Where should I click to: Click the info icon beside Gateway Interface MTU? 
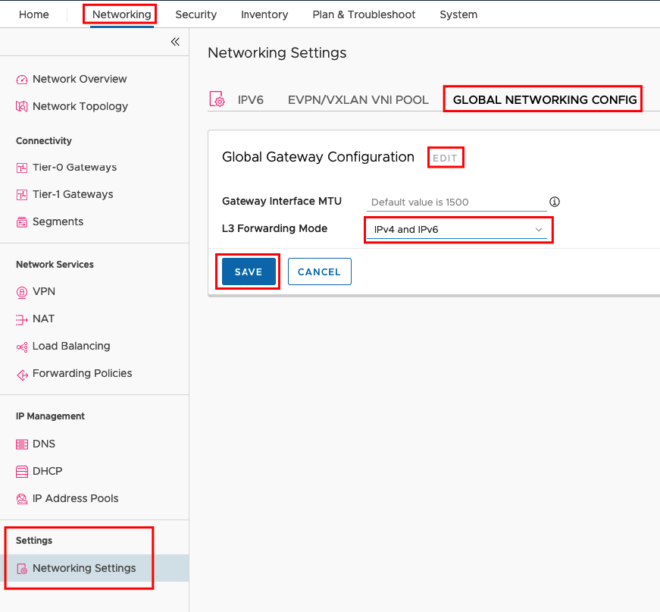(554, 202)
